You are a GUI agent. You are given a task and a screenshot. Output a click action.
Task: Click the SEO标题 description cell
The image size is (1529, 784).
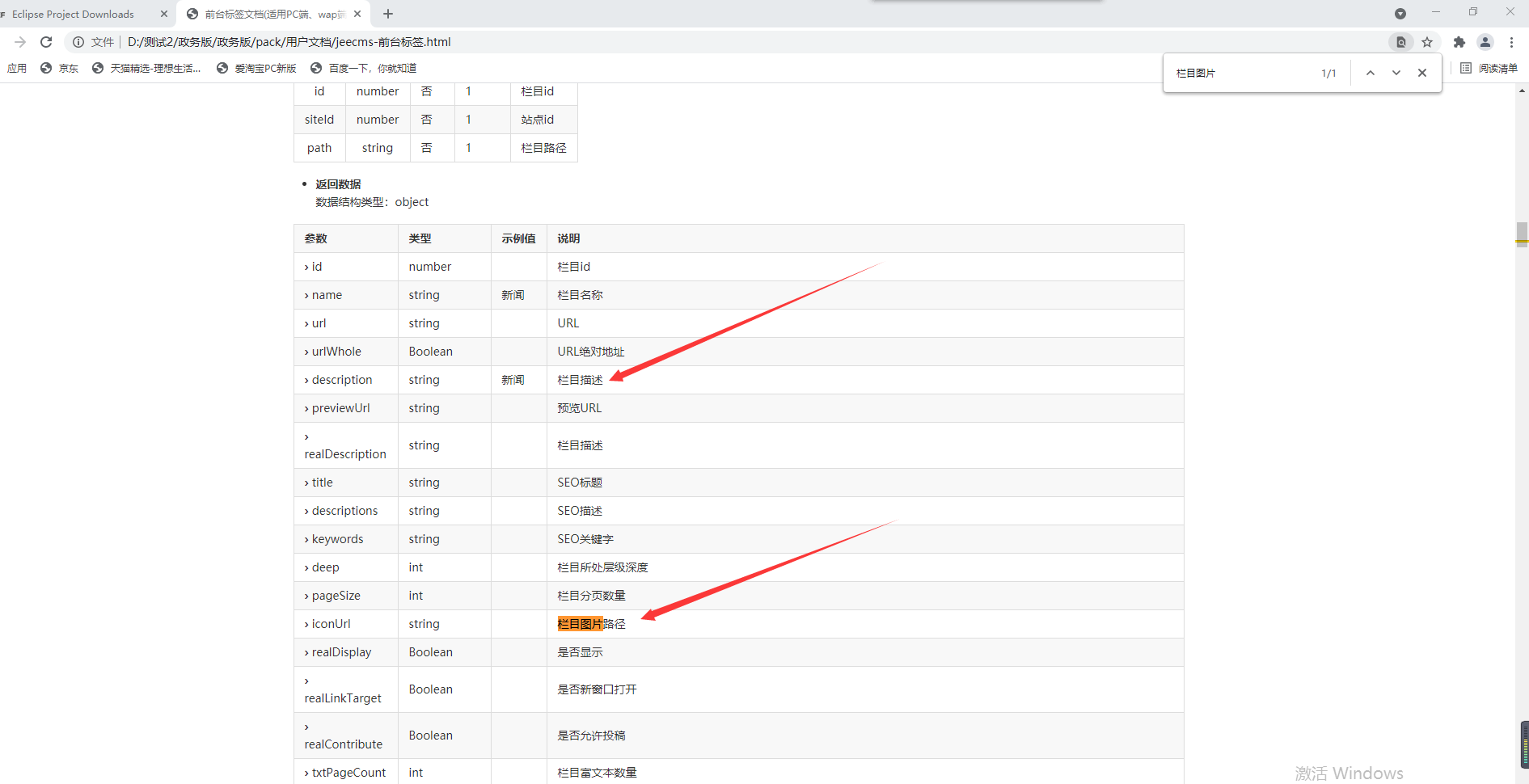(x=865, y=483)
